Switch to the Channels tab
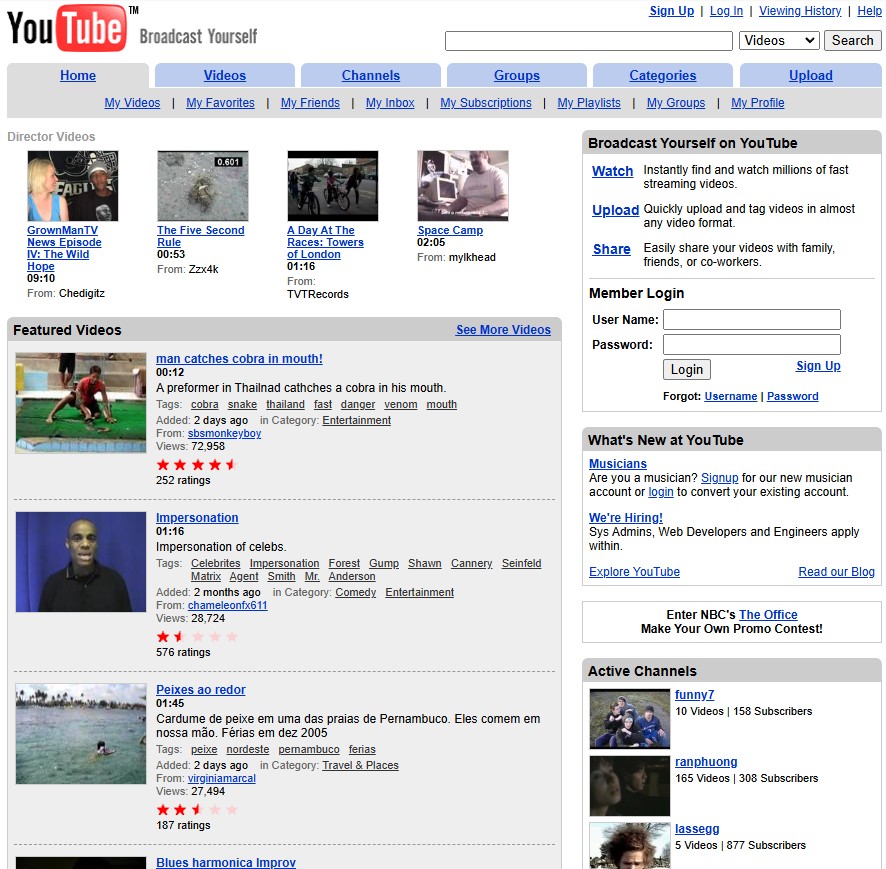 [371, 75]
